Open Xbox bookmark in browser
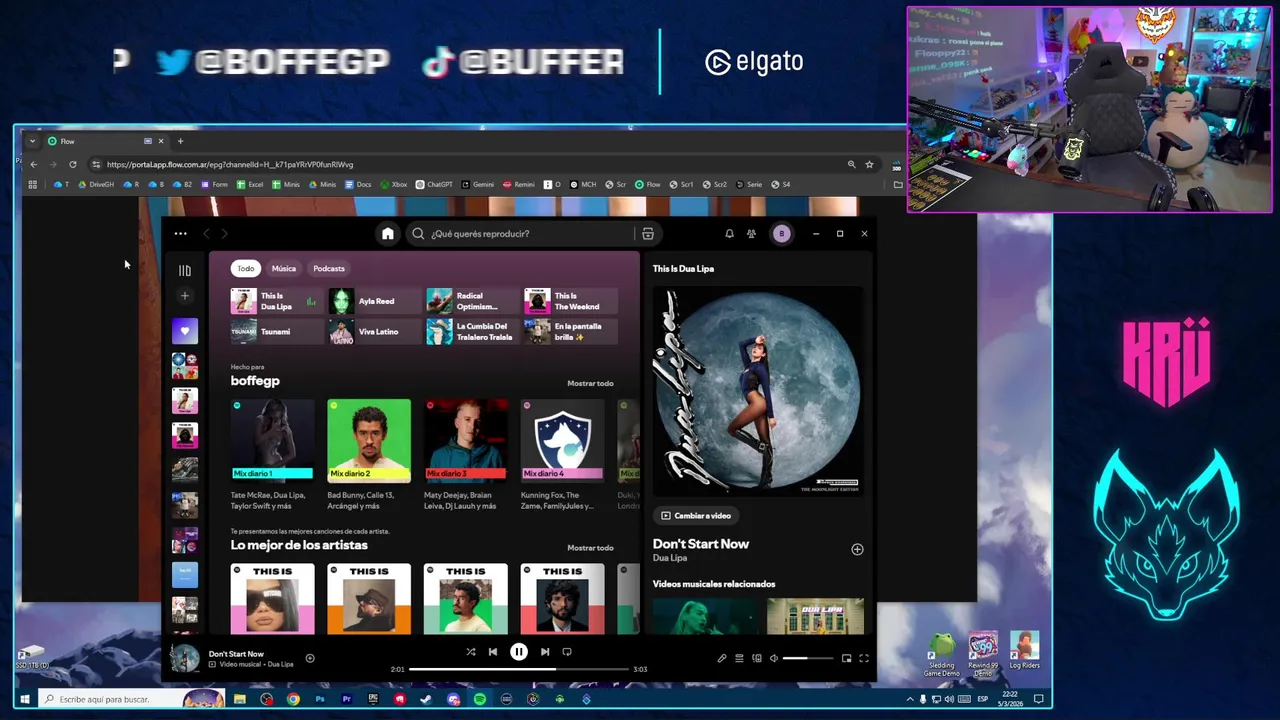Viewport: 1280px width, 720px height. [x=393, y=185]
